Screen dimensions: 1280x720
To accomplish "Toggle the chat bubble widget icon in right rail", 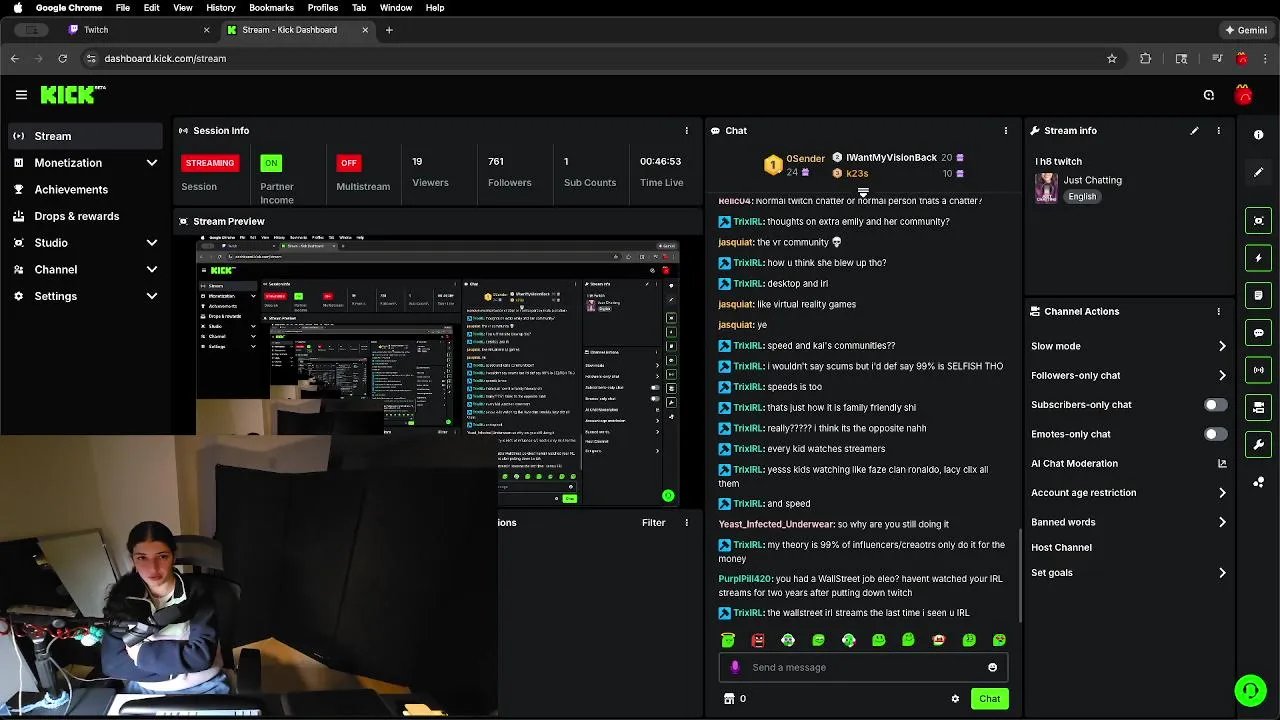I will coord(1258,332).
